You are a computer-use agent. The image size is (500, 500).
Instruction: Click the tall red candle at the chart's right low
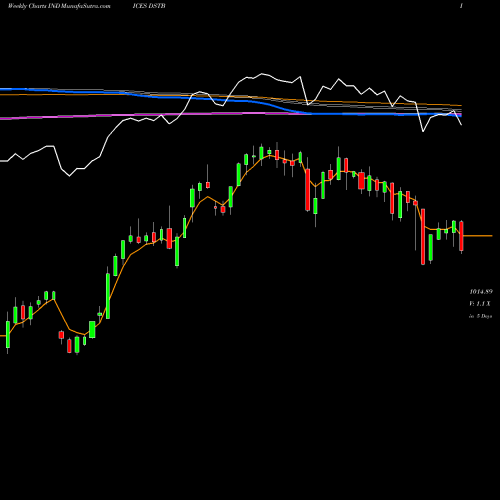pos(423,237)
